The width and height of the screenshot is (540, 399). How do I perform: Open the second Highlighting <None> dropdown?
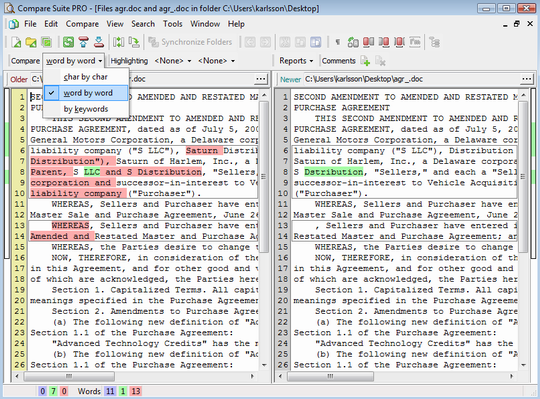216,61
